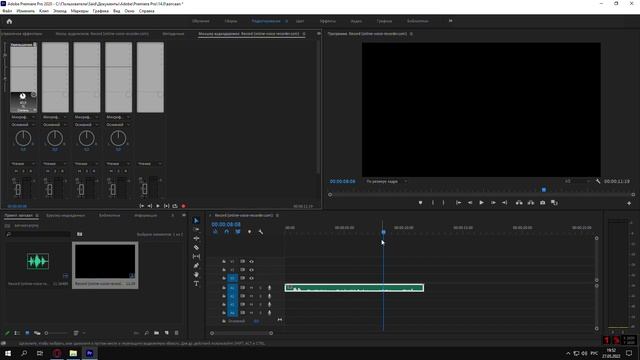
Task: Select the Pen tool
Action: pyautogui.click(x=196, y=266)
